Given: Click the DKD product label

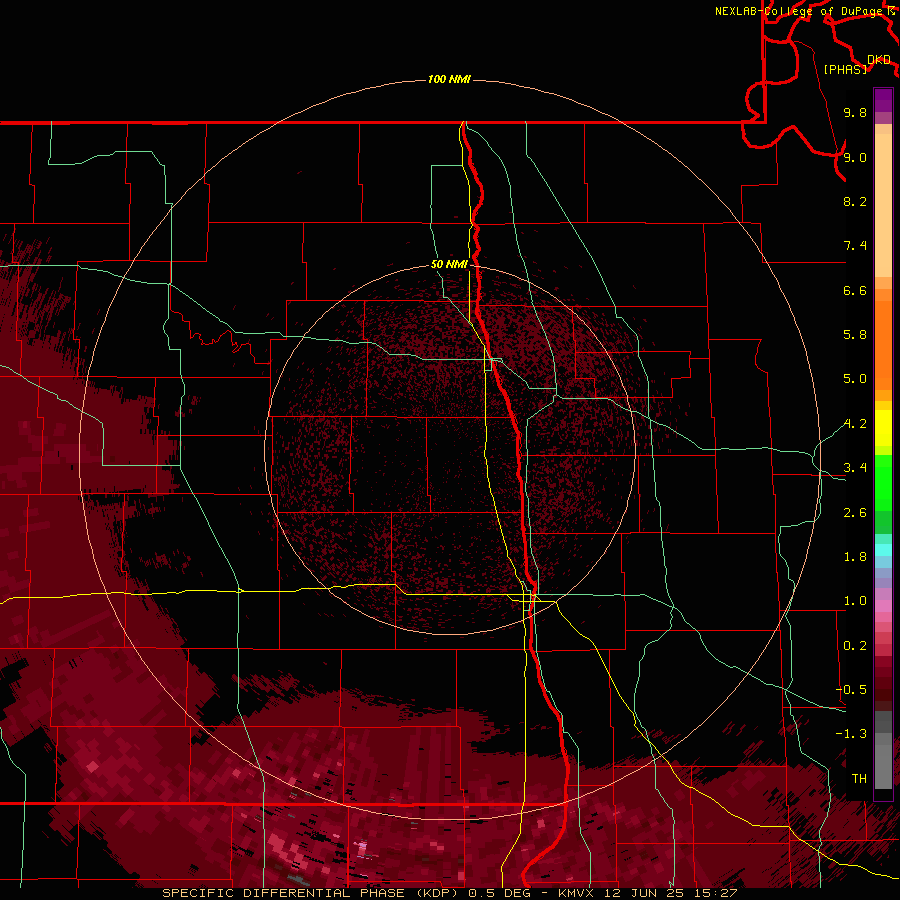Looking at the screenshot, I should (879, 60).
